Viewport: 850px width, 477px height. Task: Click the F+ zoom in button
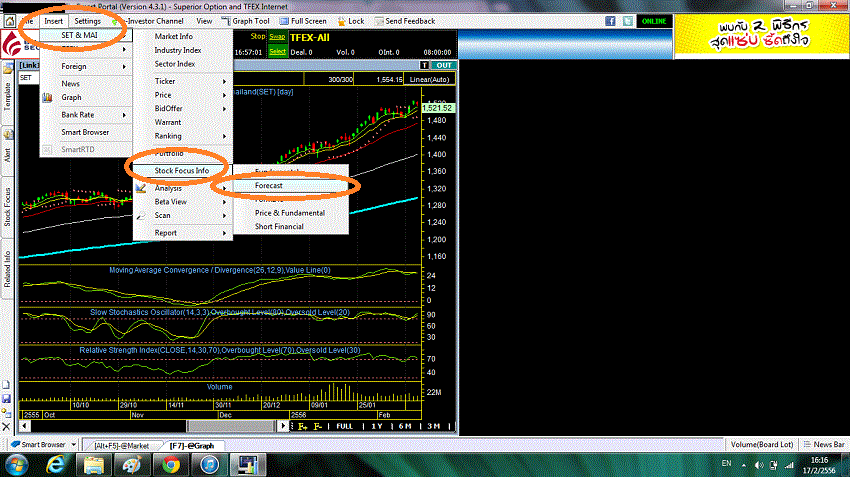coord(302,427)
